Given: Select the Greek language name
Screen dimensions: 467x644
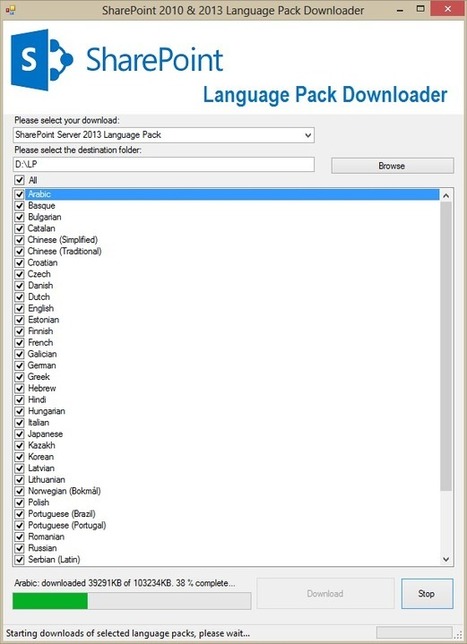Looking at the screenshot, I should pyautogui.click(x=39, y=377).
